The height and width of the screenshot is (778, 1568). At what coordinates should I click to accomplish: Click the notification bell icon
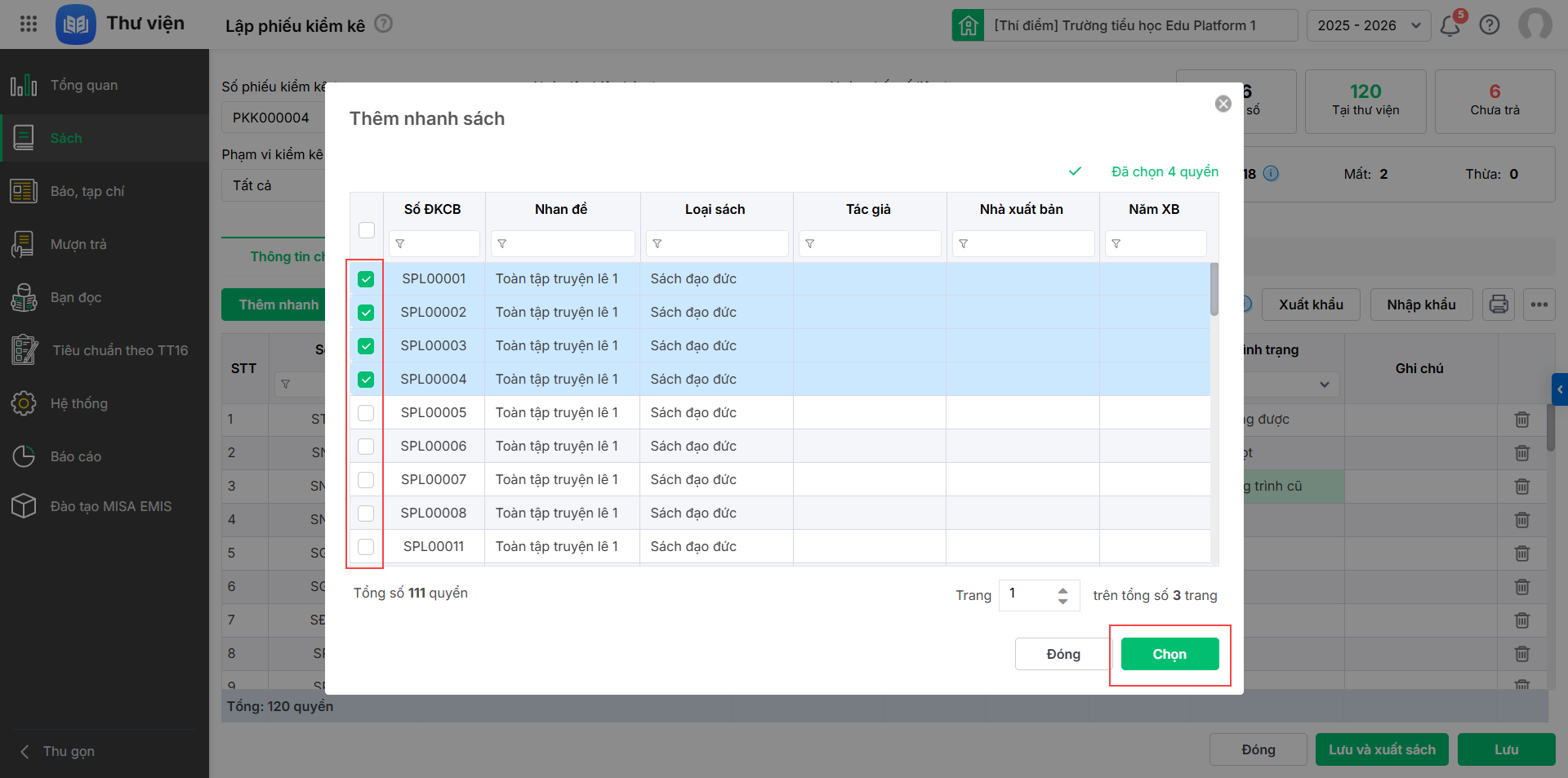point(1450,25)
